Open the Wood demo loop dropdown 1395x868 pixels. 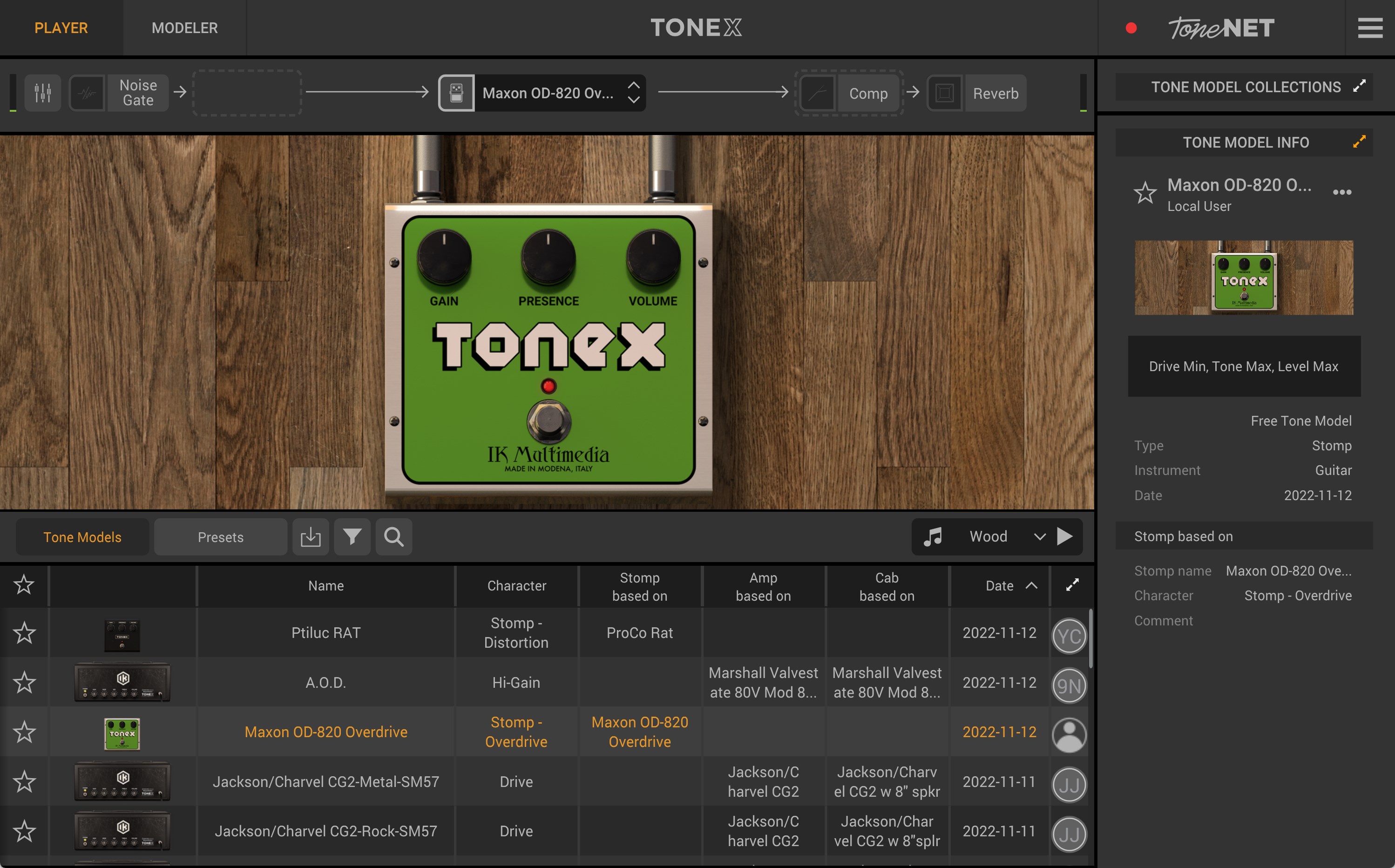1039,537
